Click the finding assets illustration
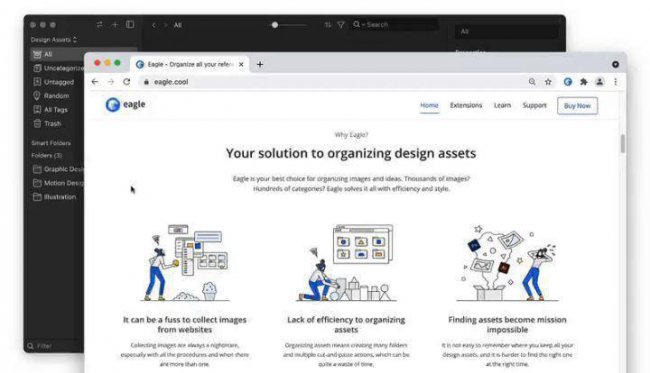This screenshot has height=373, width=650. click(x=507, y=263)
